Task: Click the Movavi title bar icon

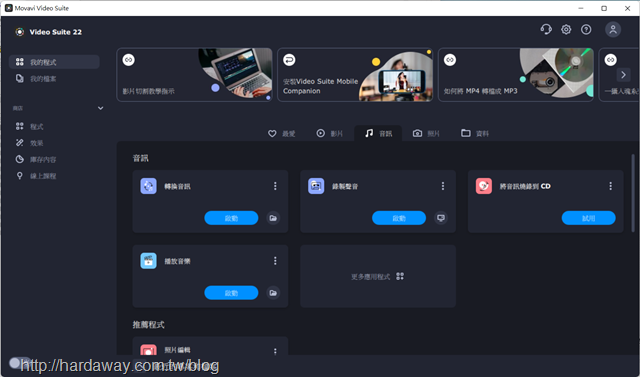Action: 9,8
